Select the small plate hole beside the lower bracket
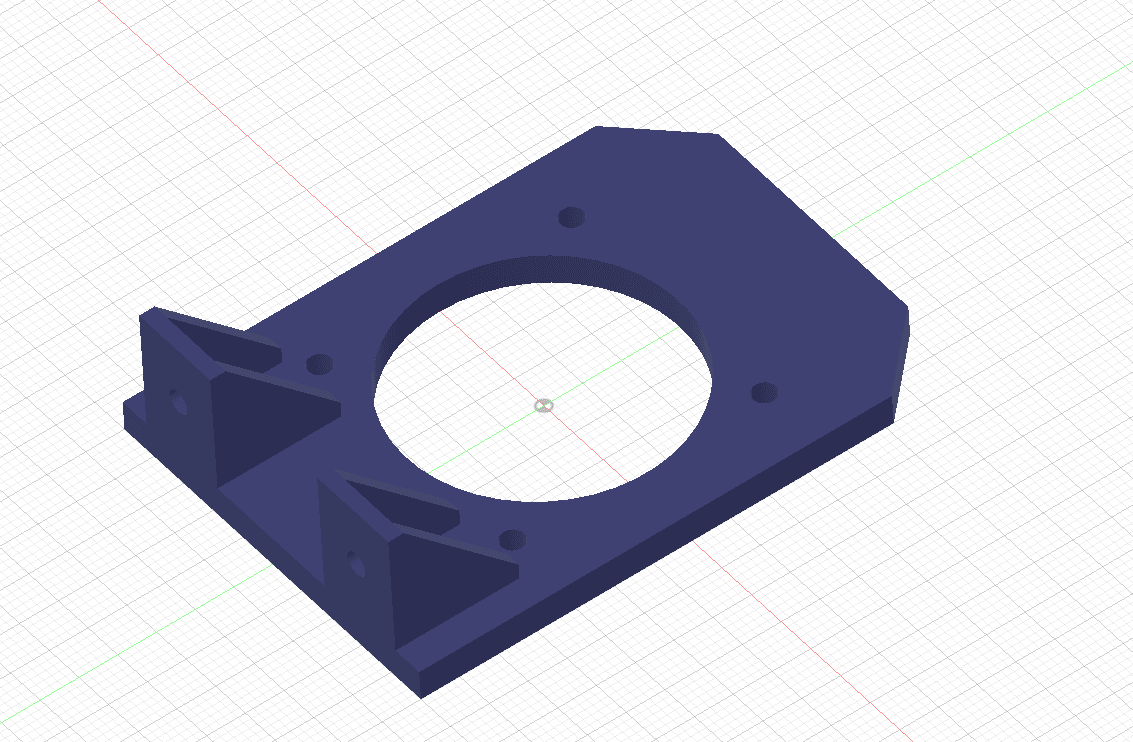The width and height of the screenshot is (1133, 742). [512, 540]
